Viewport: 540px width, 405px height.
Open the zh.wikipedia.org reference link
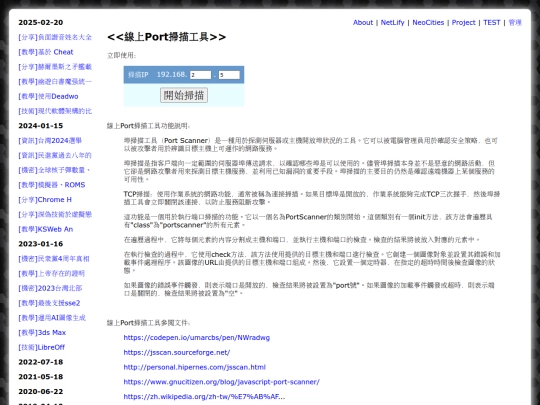204,397
